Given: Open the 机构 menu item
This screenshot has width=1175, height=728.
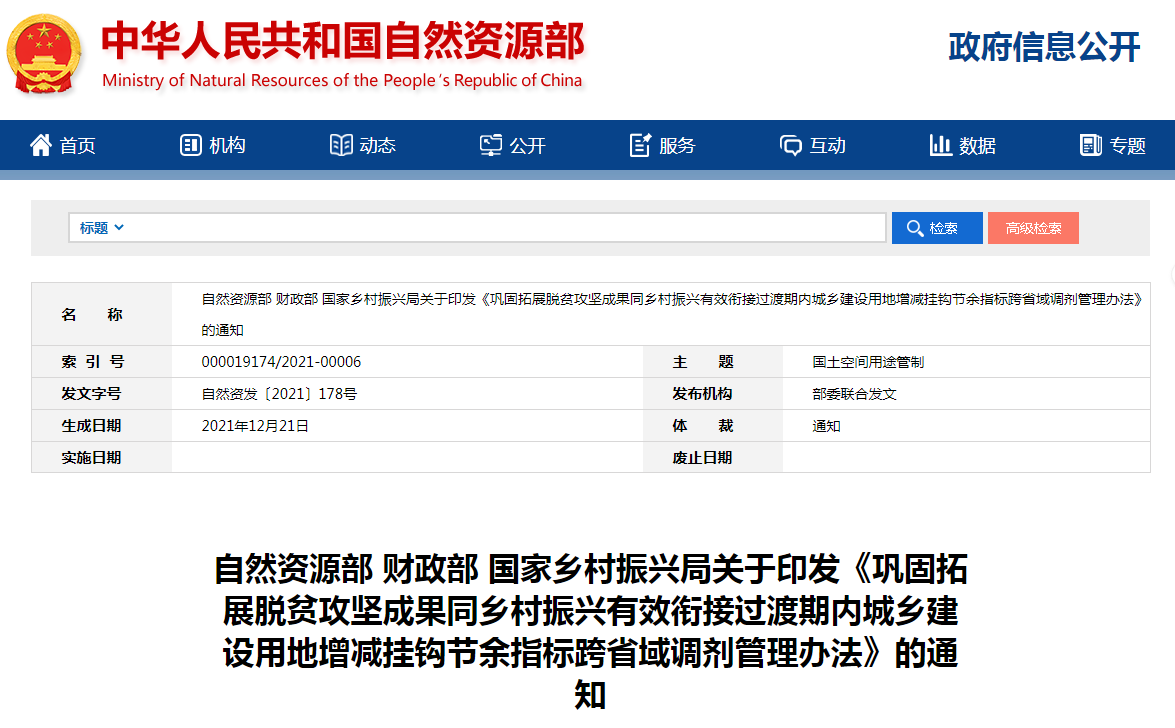Looking at the screenshot, I should point(213,145).
